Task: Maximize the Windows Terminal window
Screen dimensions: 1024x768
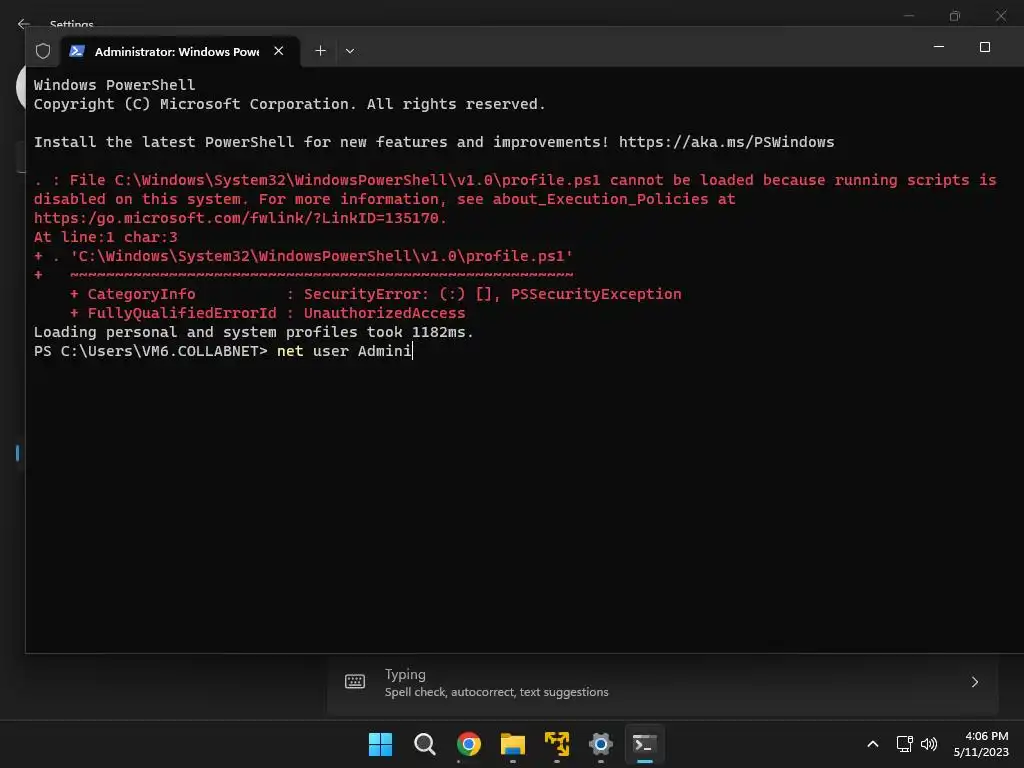Action: click(985, 47)
